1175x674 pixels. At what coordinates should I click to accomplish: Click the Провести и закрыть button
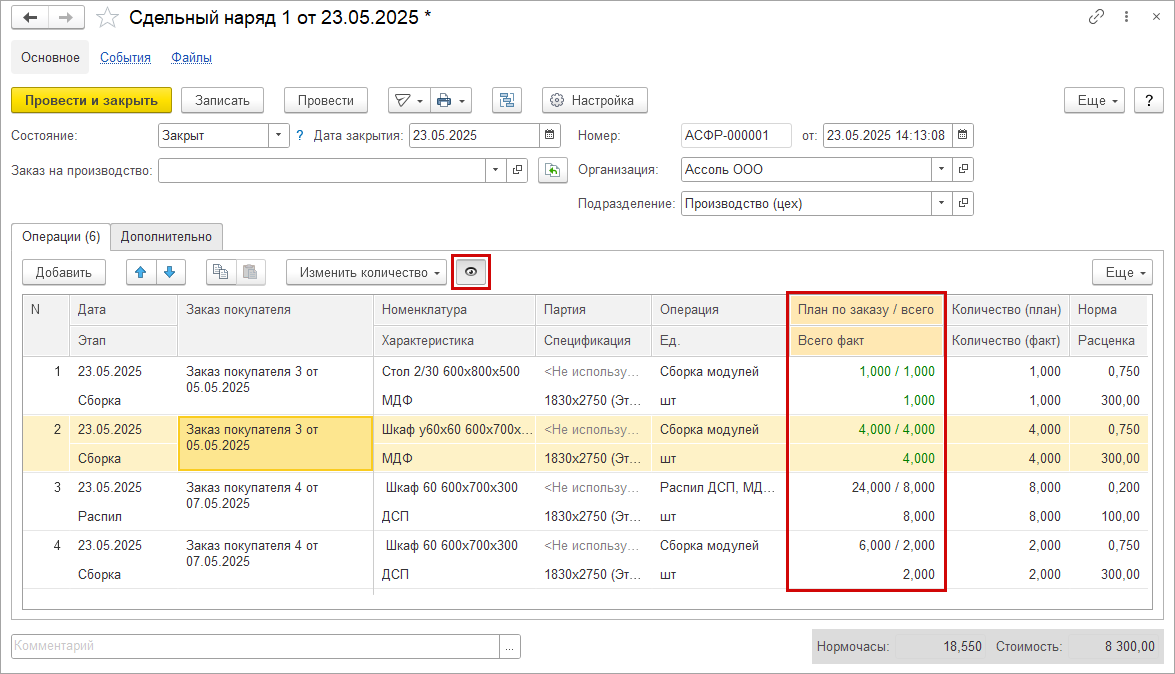click(x=91, y=101)
